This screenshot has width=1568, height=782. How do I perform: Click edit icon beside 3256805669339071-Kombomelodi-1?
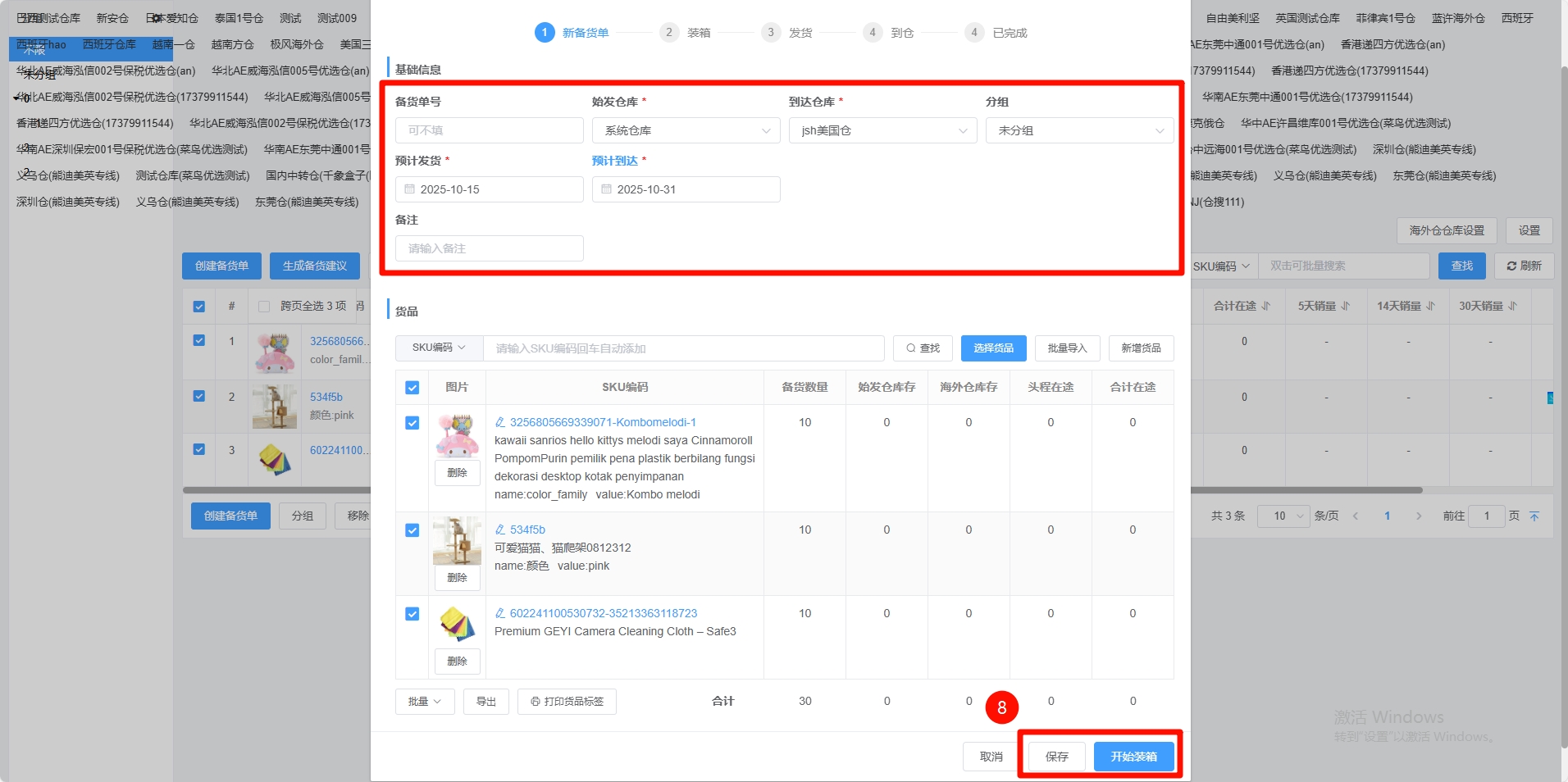(500, 422)
